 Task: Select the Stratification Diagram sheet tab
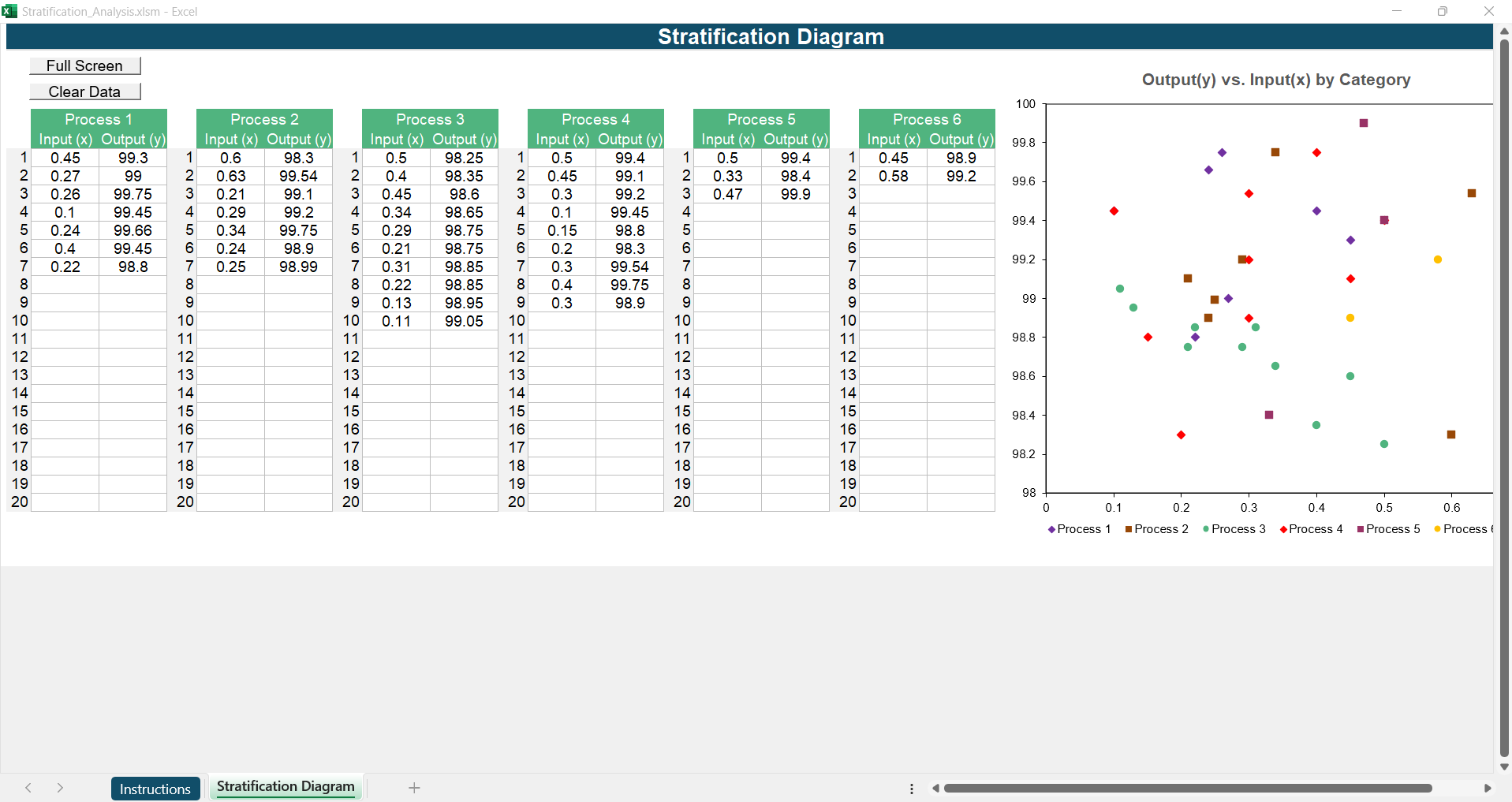(286, 787)
